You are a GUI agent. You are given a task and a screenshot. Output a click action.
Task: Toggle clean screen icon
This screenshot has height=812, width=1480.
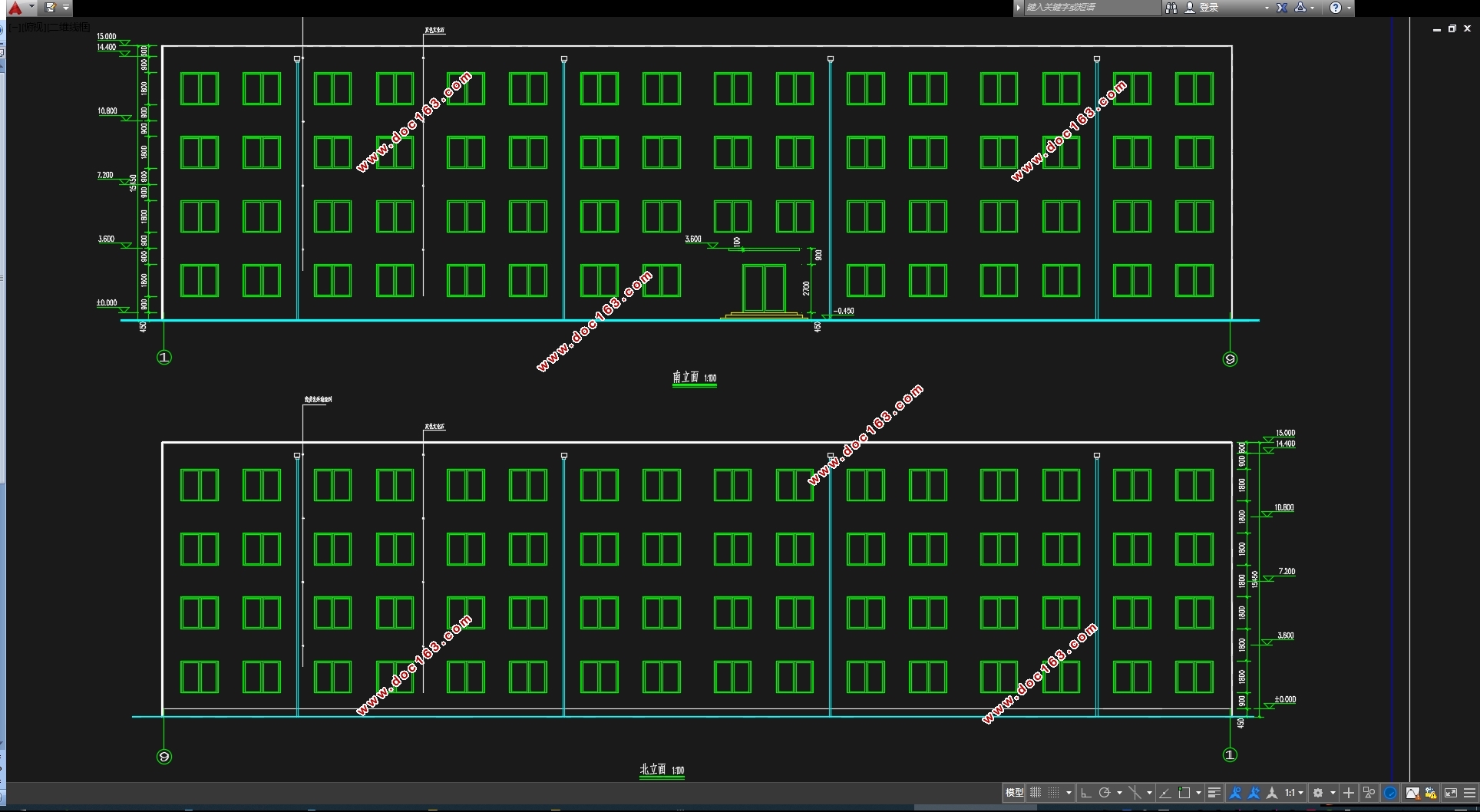[x=1451, y=793]
